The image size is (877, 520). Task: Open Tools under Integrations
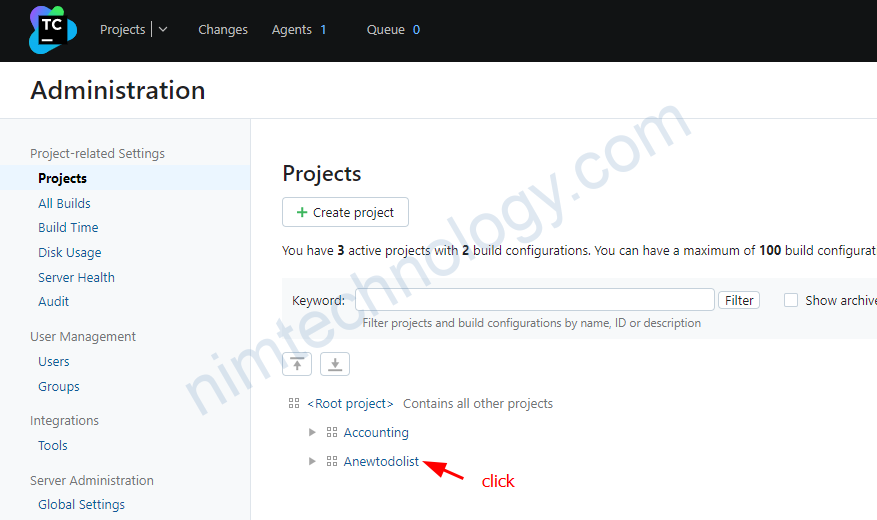[x=53, y=446]
